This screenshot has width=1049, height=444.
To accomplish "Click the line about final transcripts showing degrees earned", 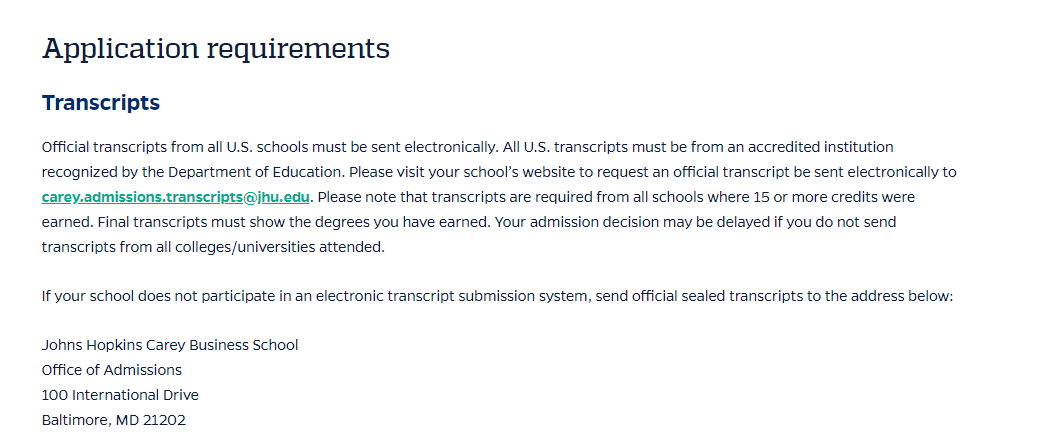I will 468,222.
